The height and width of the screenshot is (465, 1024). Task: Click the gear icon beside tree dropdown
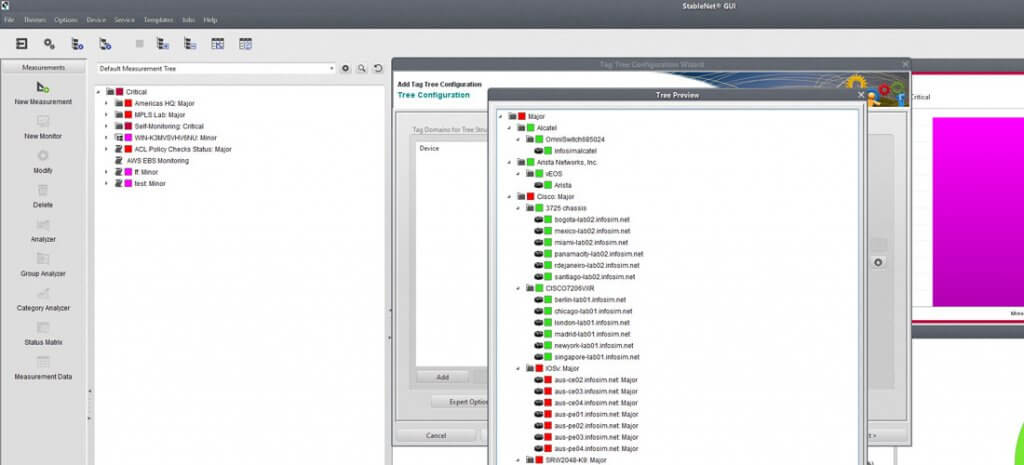coord(346,69)
